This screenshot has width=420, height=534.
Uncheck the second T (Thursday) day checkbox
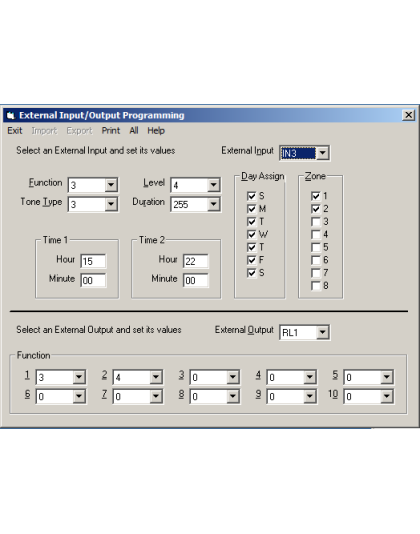pos(251,247)
